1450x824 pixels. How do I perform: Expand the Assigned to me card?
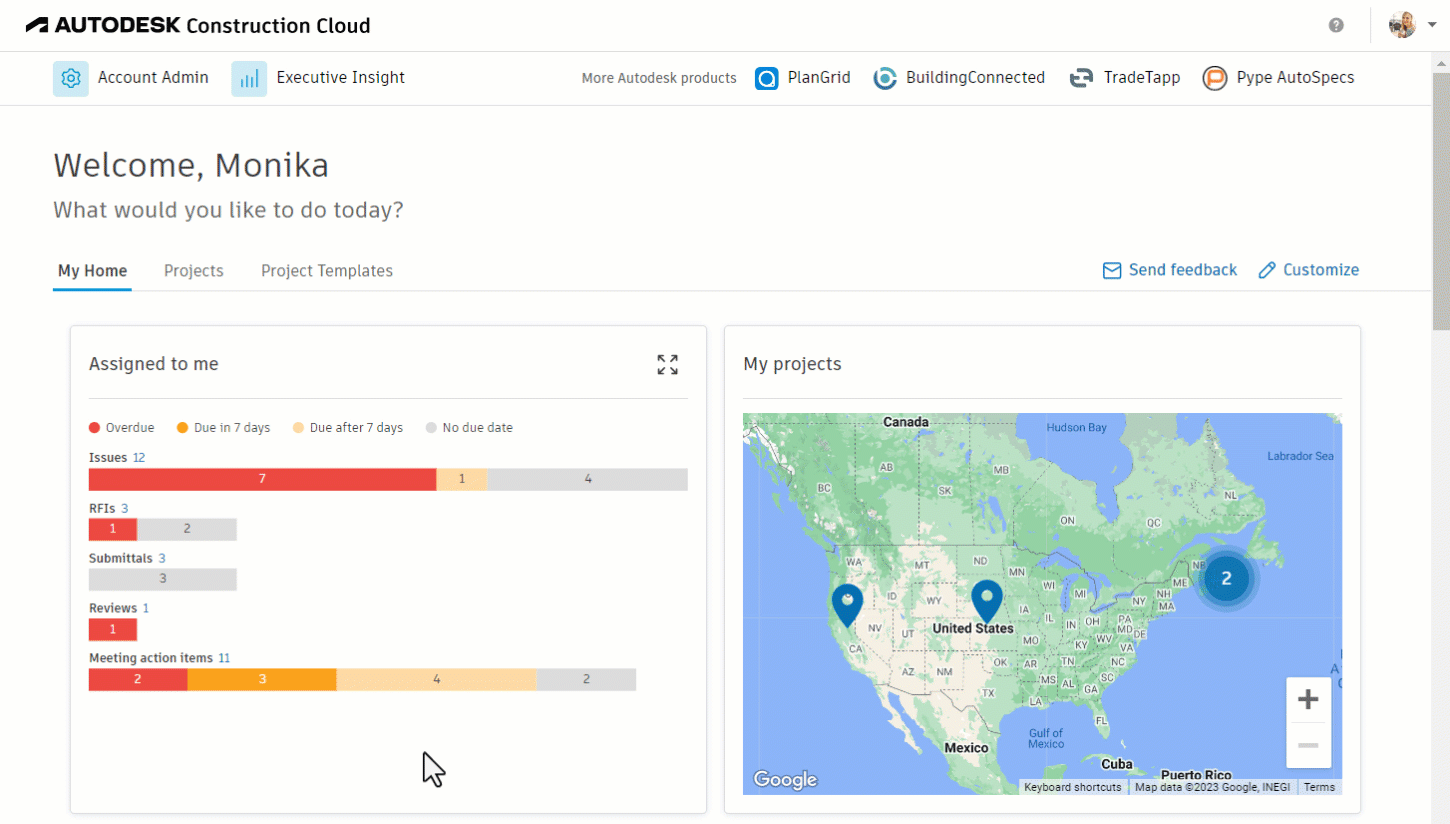[x=667, y=365]
